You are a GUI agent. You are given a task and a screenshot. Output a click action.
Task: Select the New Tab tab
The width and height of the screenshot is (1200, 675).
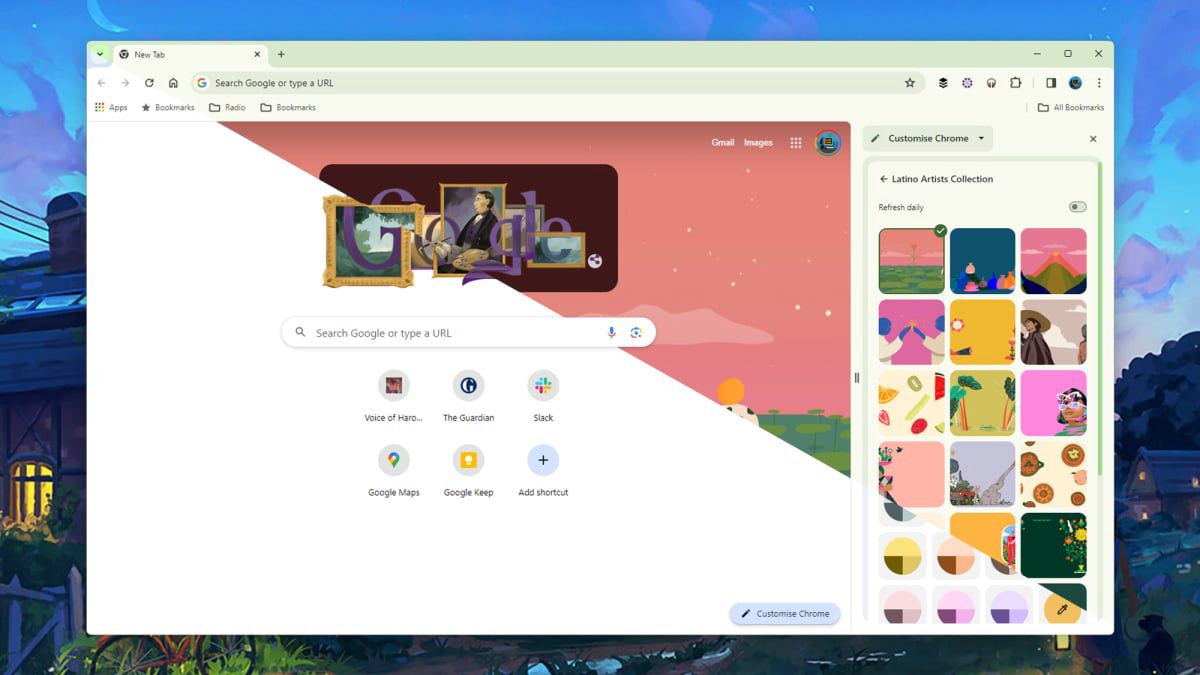click(189, 54)
